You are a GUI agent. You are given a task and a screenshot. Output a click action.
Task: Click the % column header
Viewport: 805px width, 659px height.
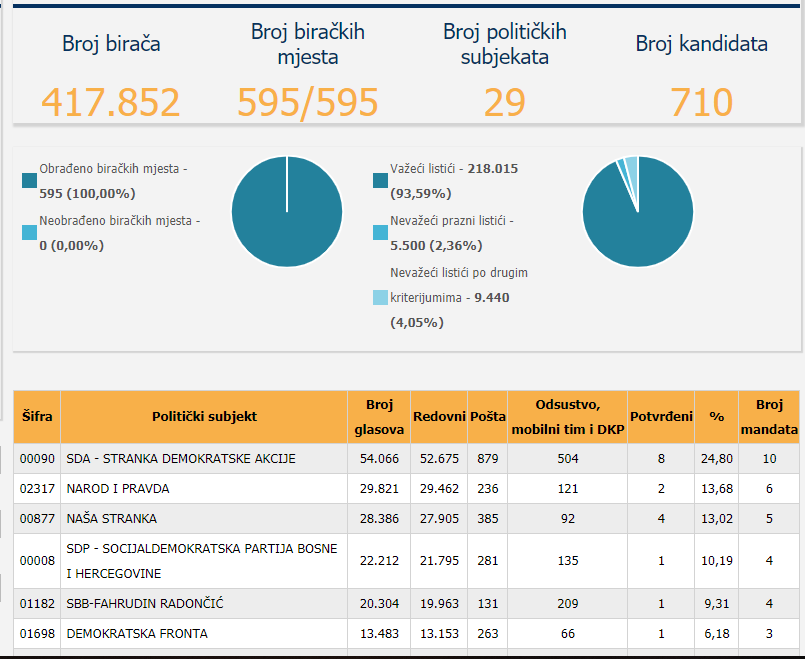coord(717,416)
